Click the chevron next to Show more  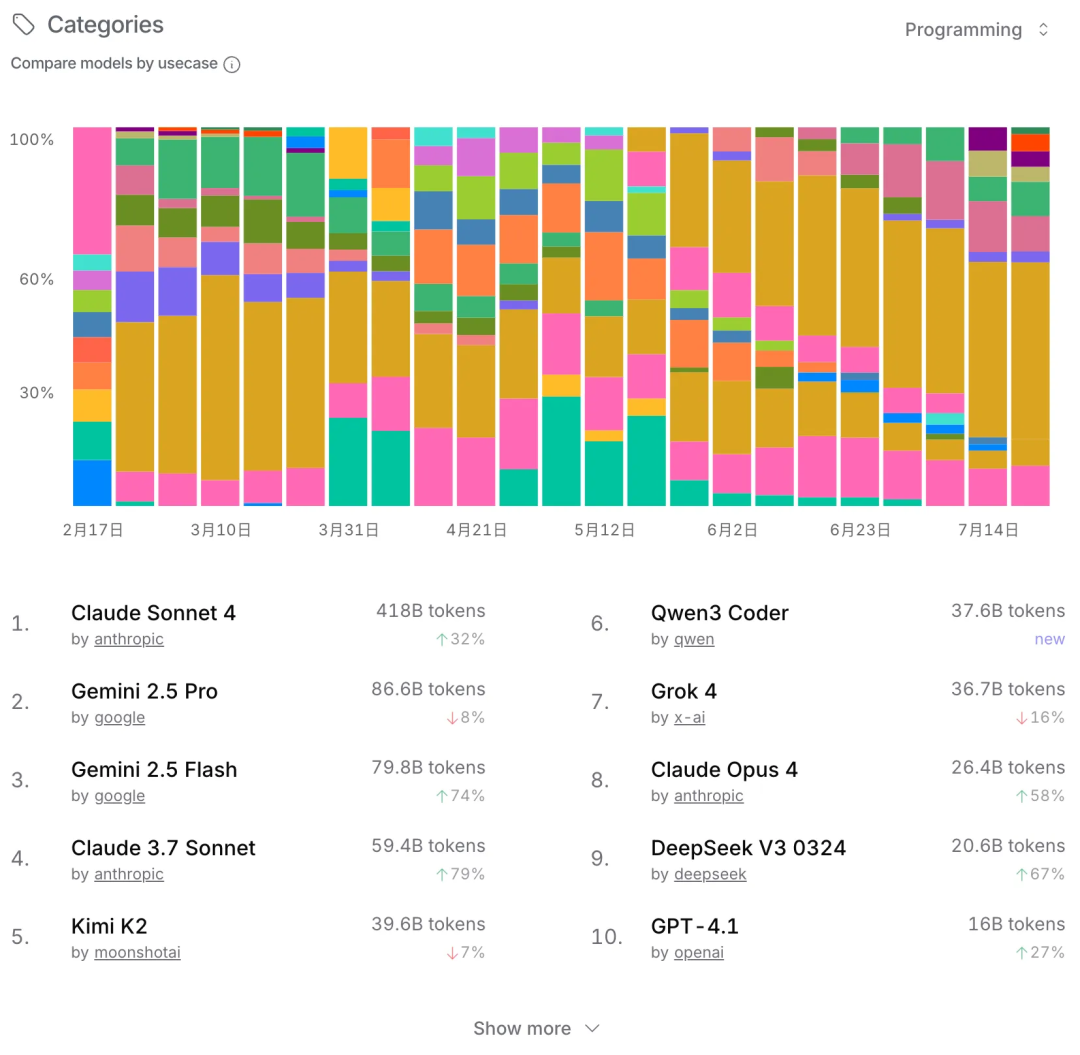click(x=592, y=1028)
